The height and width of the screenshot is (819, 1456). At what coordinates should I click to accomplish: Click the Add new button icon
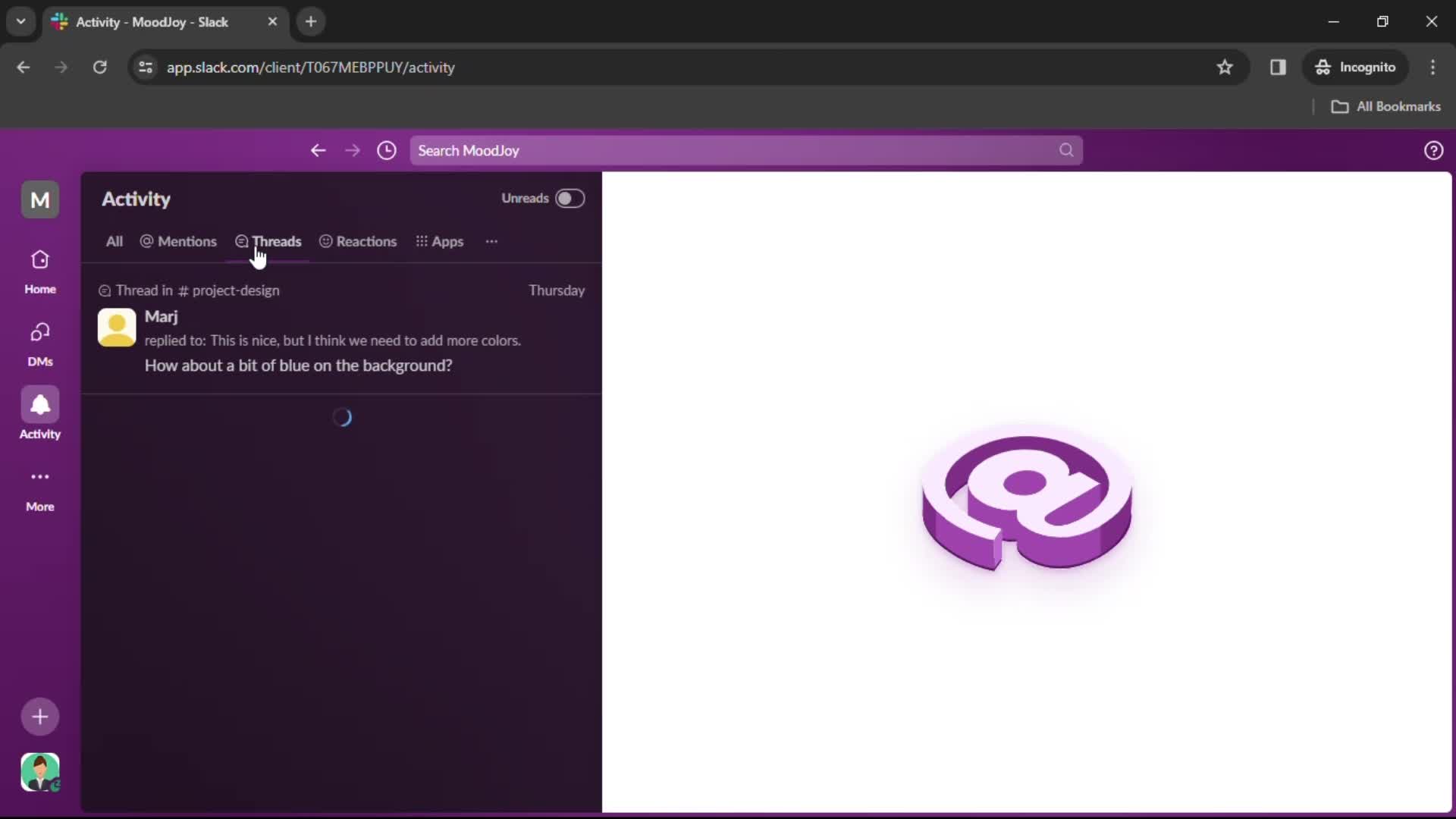pos(40,716)
